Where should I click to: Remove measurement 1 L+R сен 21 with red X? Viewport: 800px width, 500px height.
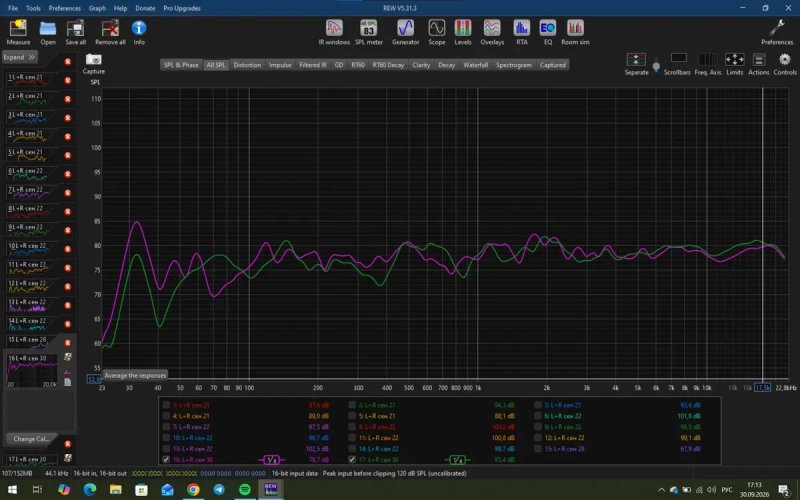point(67,81)
